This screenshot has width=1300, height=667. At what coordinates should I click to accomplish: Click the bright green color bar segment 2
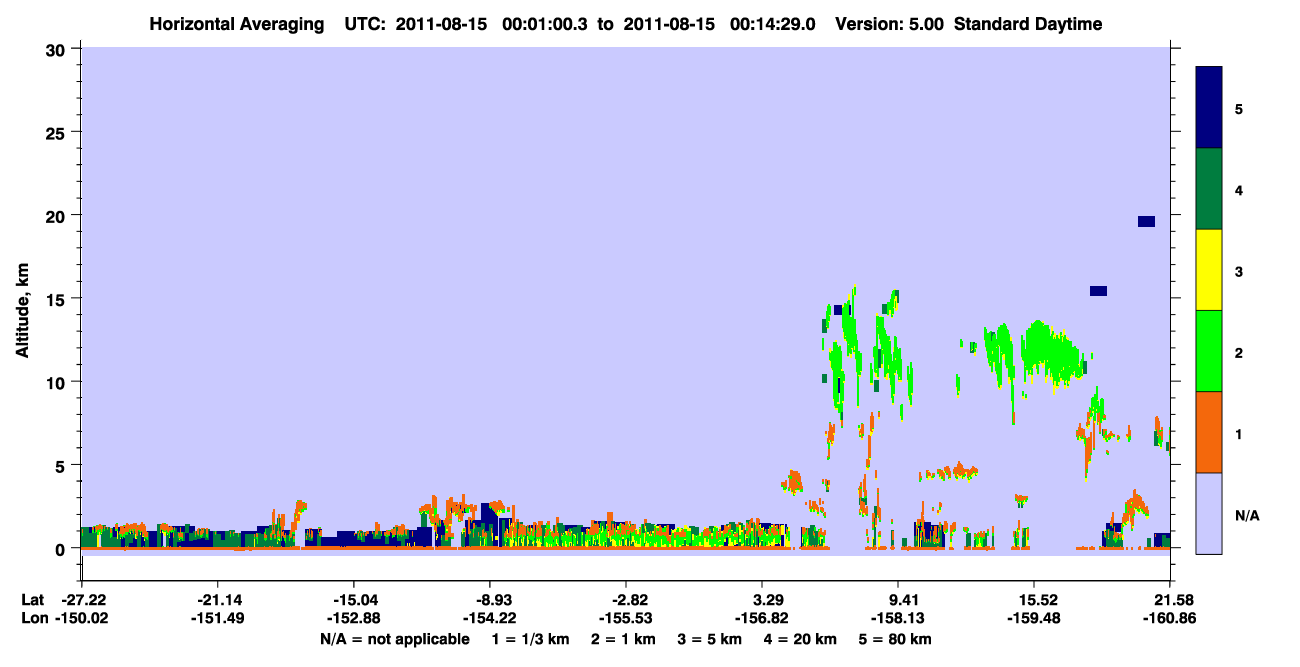1209,351
